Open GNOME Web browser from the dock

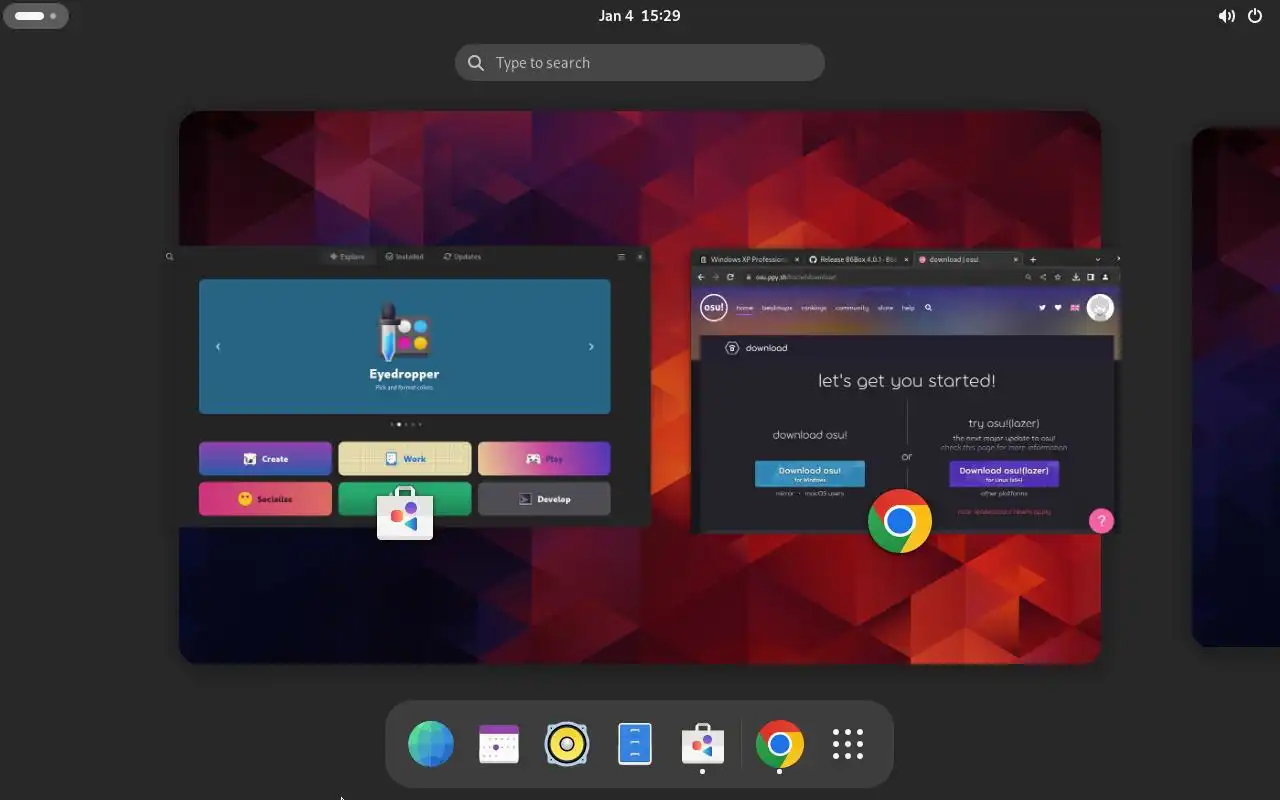click(x=431, y=744)
